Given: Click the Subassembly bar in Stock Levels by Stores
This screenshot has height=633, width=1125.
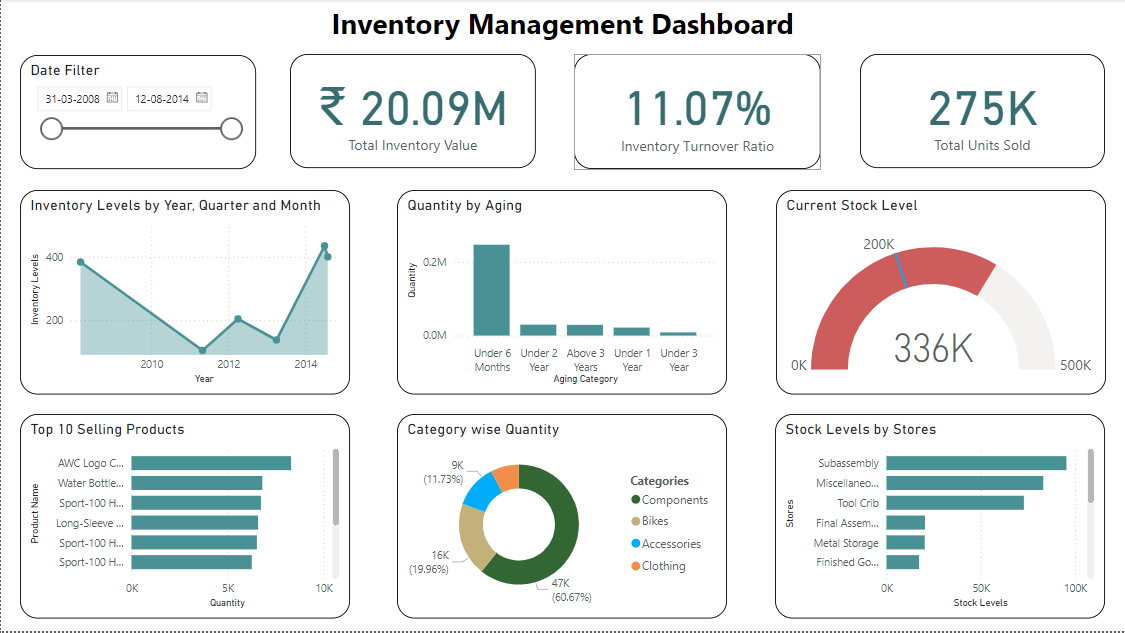Looking at the screenshot, I should coord(975,464).
